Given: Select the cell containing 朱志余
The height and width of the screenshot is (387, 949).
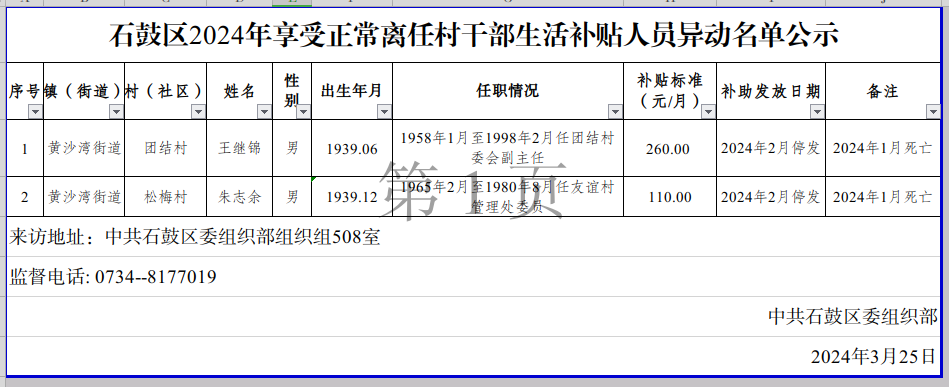Looking at the screenshot, I should coord(240,197).
